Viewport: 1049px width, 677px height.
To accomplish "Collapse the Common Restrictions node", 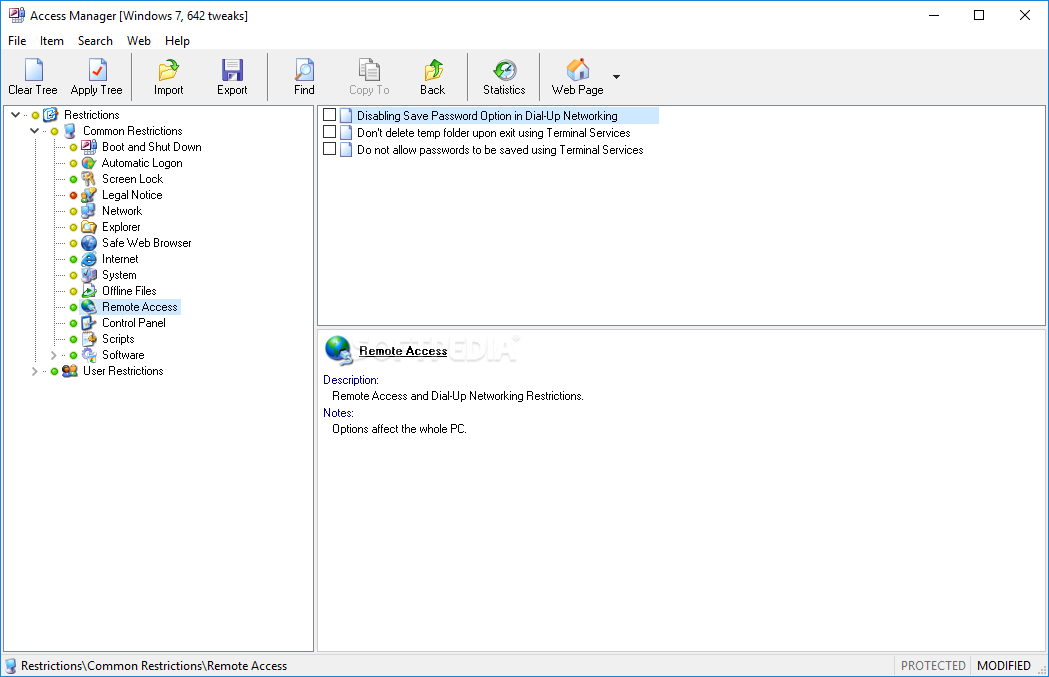I will pyautogui.click(x=34, y=131).
